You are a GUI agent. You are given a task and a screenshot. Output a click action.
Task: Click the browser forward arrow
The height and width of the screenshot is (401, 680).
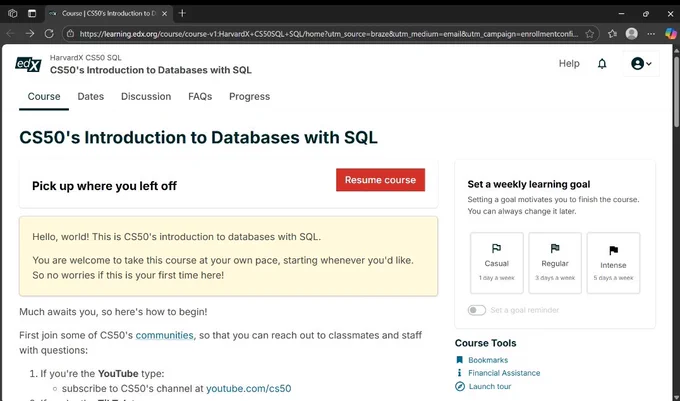(30, 33)
